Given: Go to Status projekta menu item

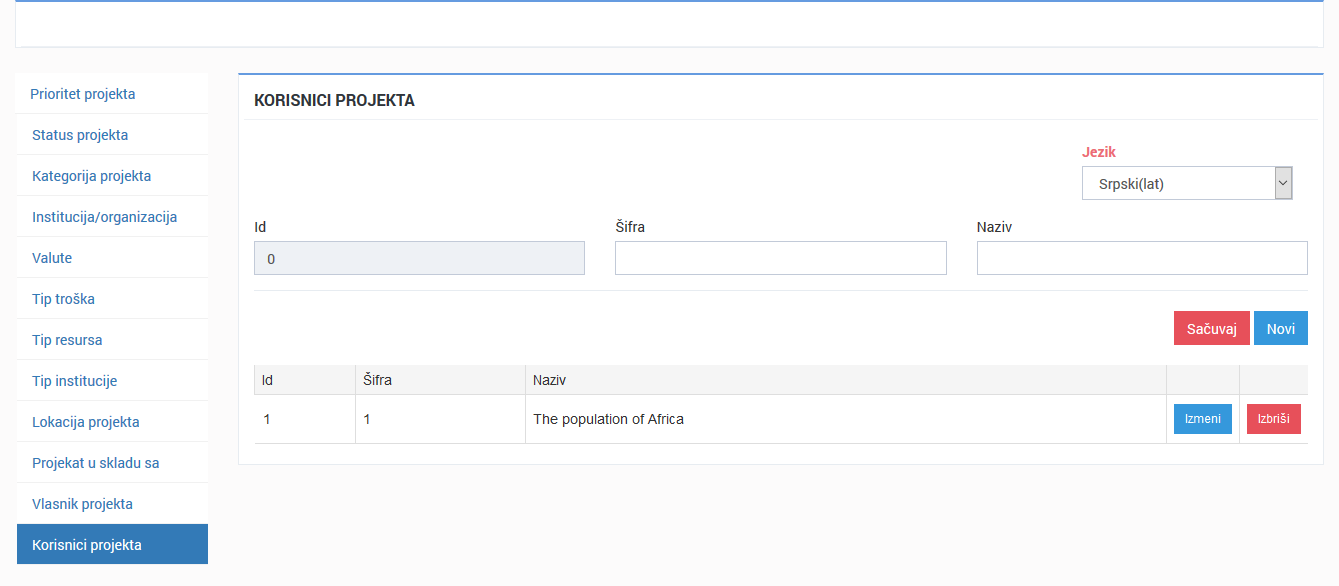Looking at the screenshot, I should [x=80, y=135].
